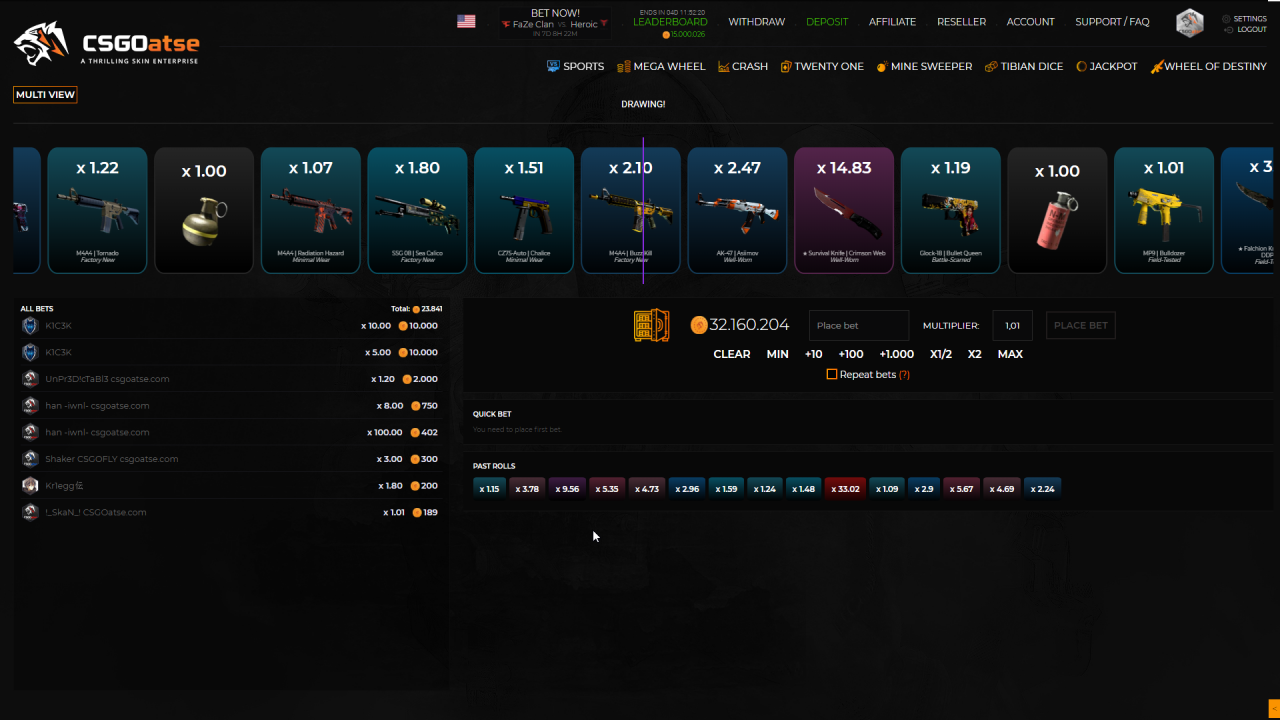The image size is (1280, 720).
Task: Select the x14.83 Survival Knife item card
Action: point(844,210)
